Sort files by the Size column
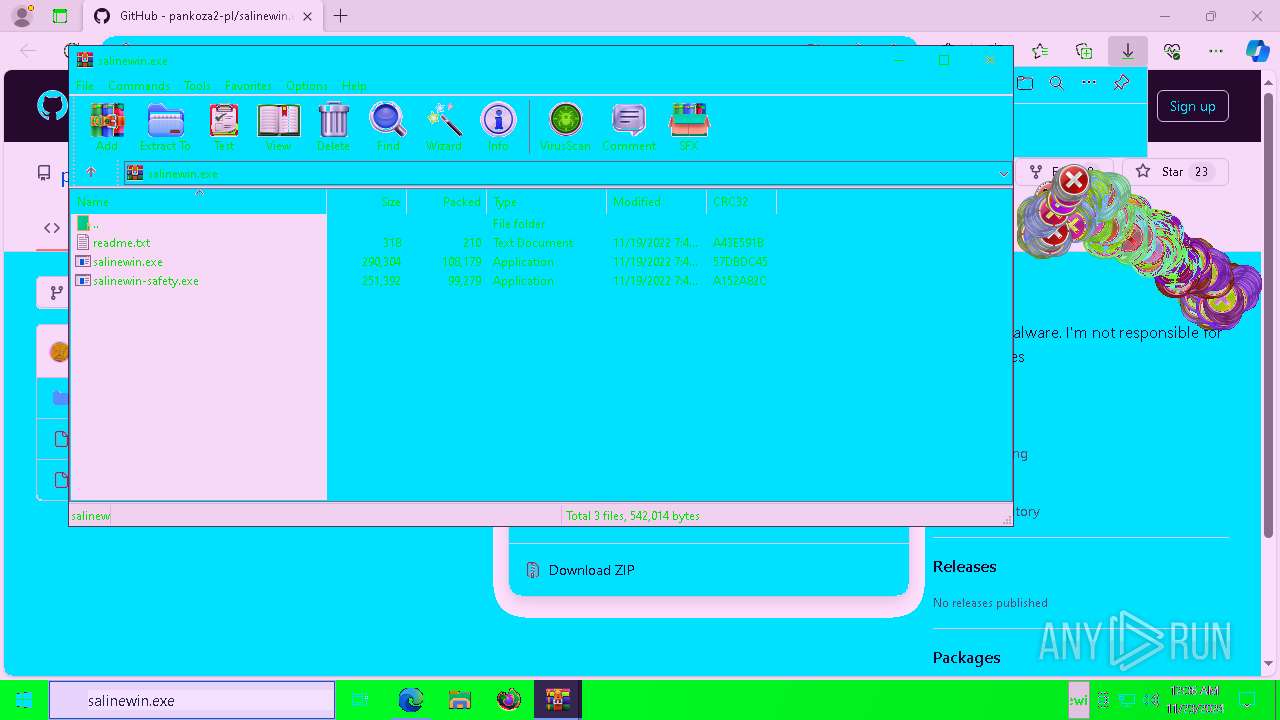This screenshot has width=1280, height=720. (x=366, y=202)
